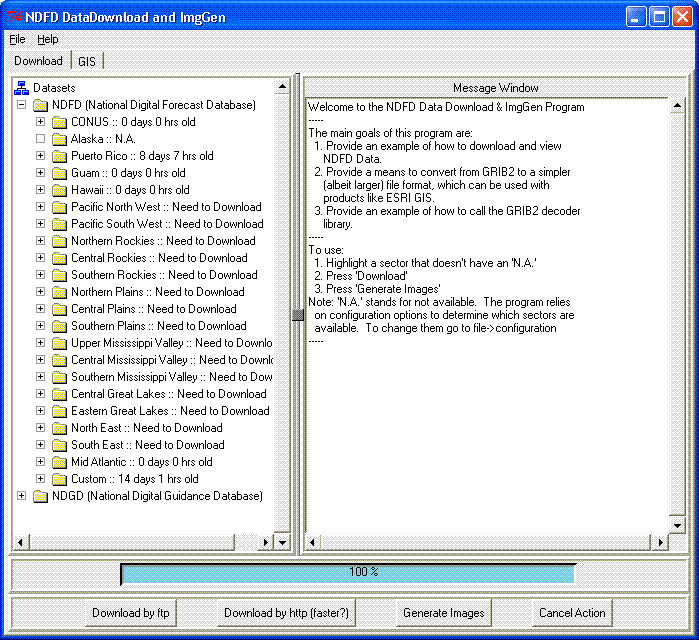Click the 100 % progress bar

pyautogui.click(x=348, y=574)
